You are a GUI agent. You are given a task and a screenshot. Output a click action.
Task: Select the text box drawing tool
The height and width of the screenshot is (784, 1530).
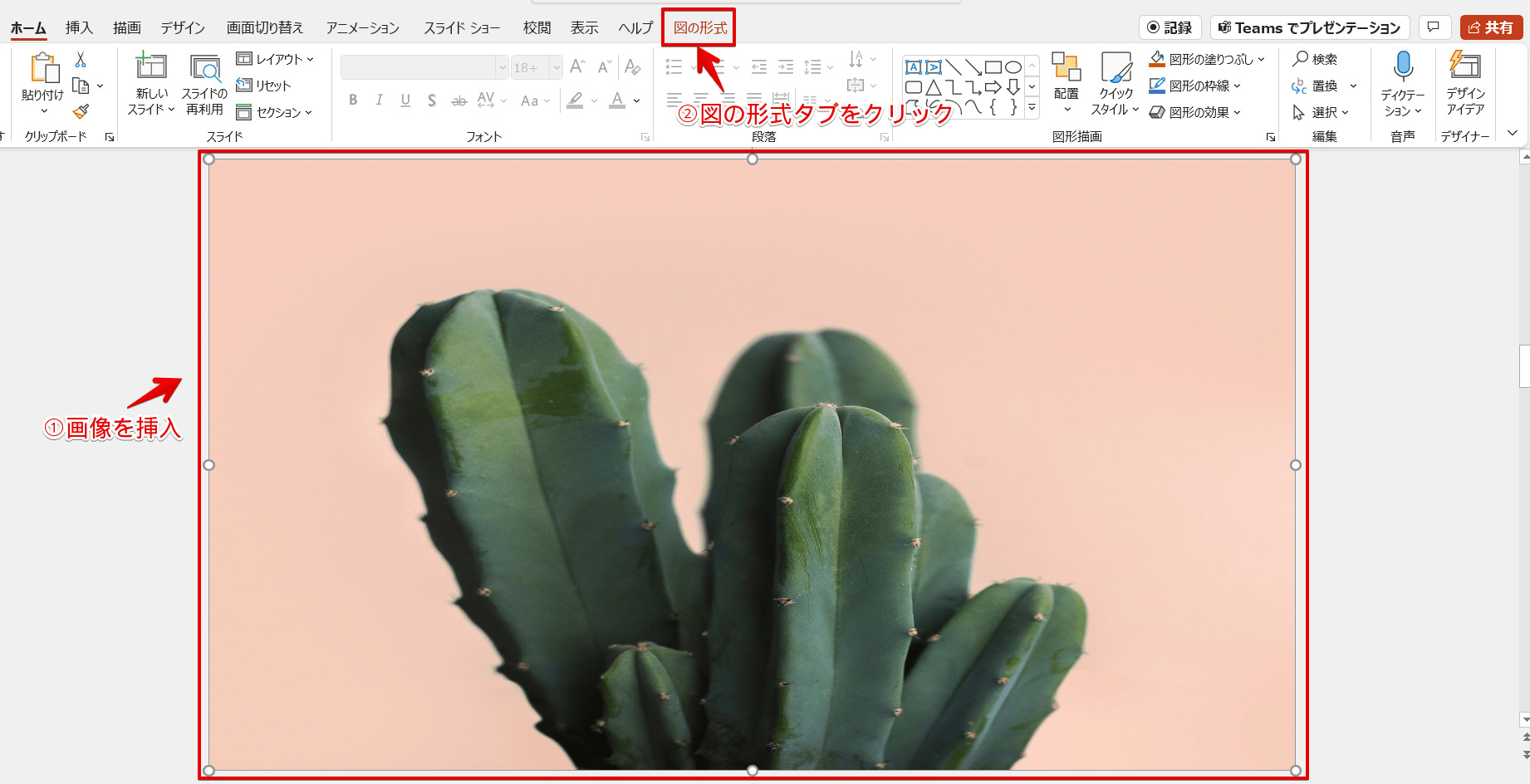pos(915,66)
